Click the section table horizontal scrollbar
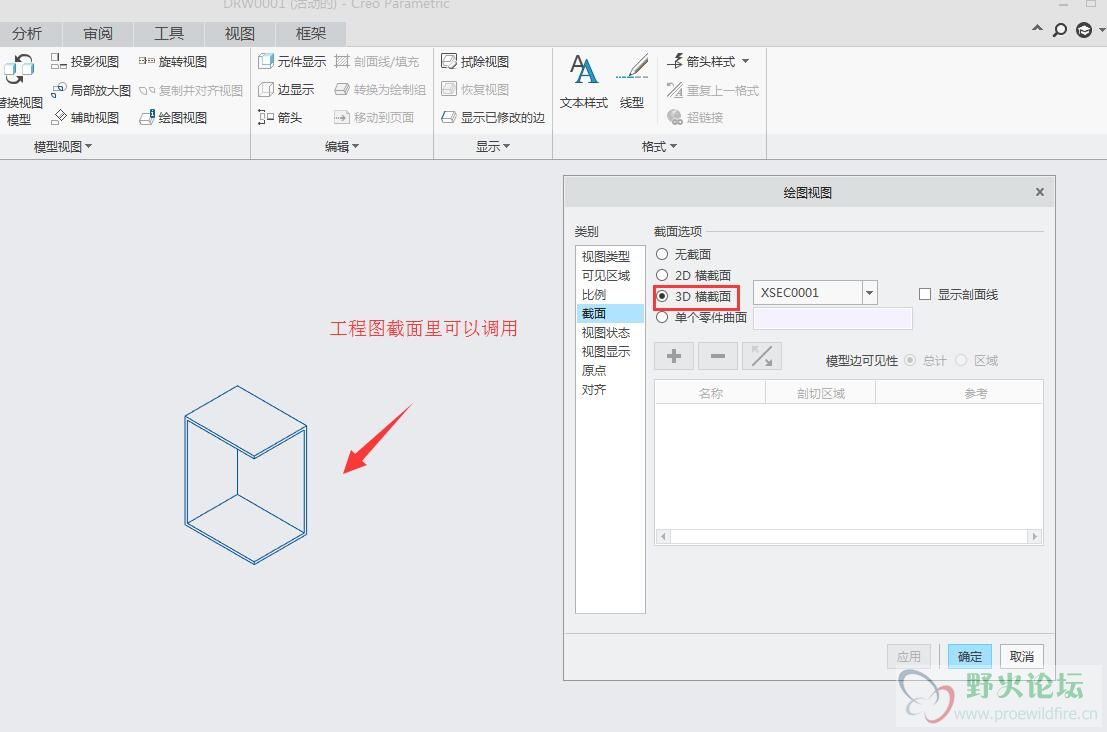 [849, 536]
